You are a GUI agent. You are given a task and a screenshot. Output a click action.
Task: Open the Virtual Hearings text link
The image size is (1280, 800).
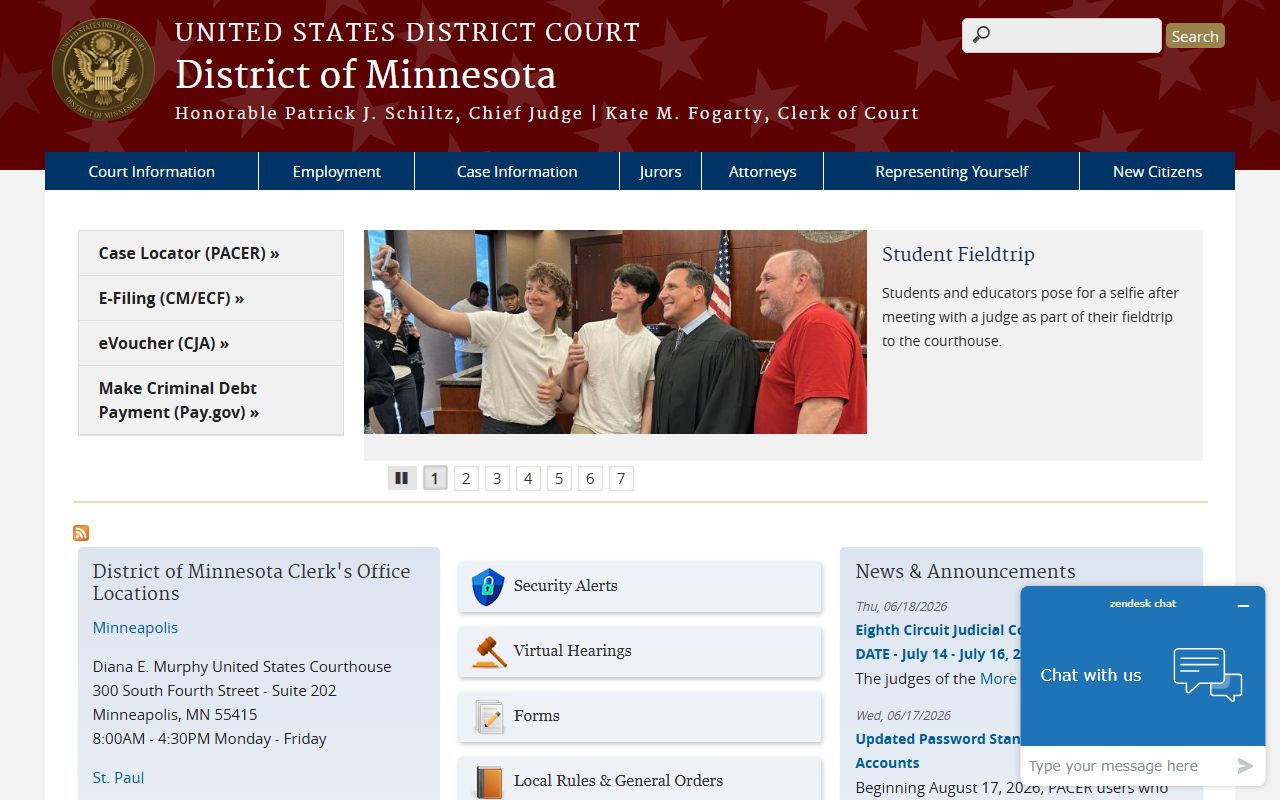[573, 651]
